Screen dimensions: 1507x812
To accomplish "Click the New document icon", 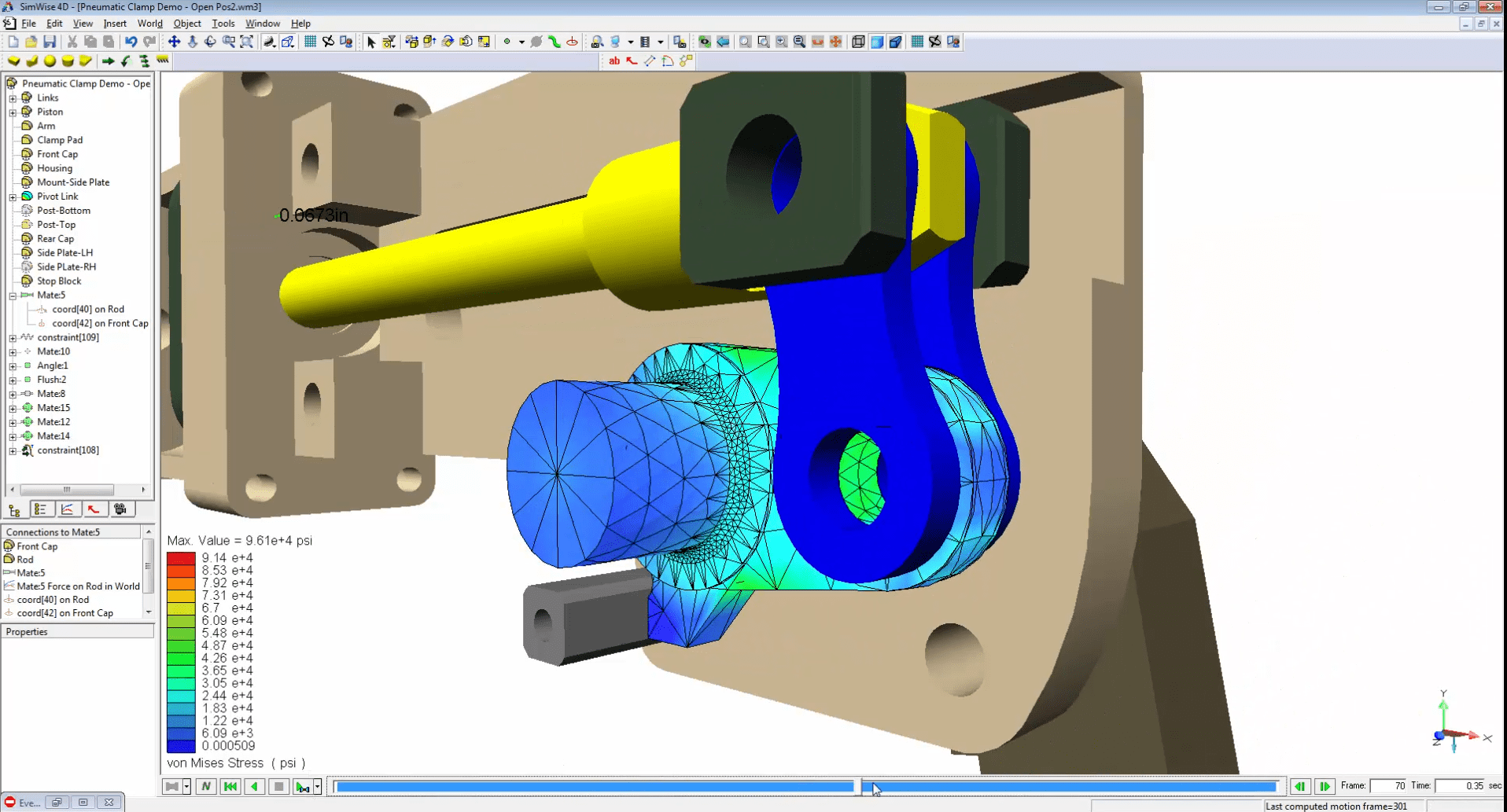I will (13, 42).
